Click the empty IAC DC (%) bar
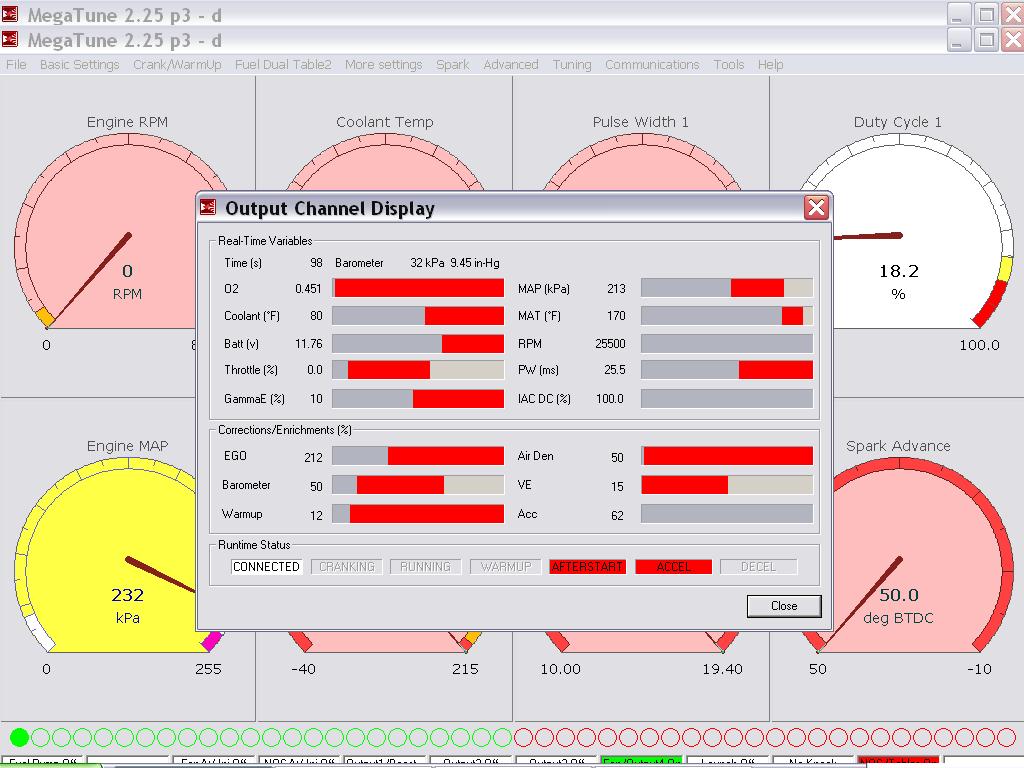The image size is (1024, 768). click(x=727, y=398)
